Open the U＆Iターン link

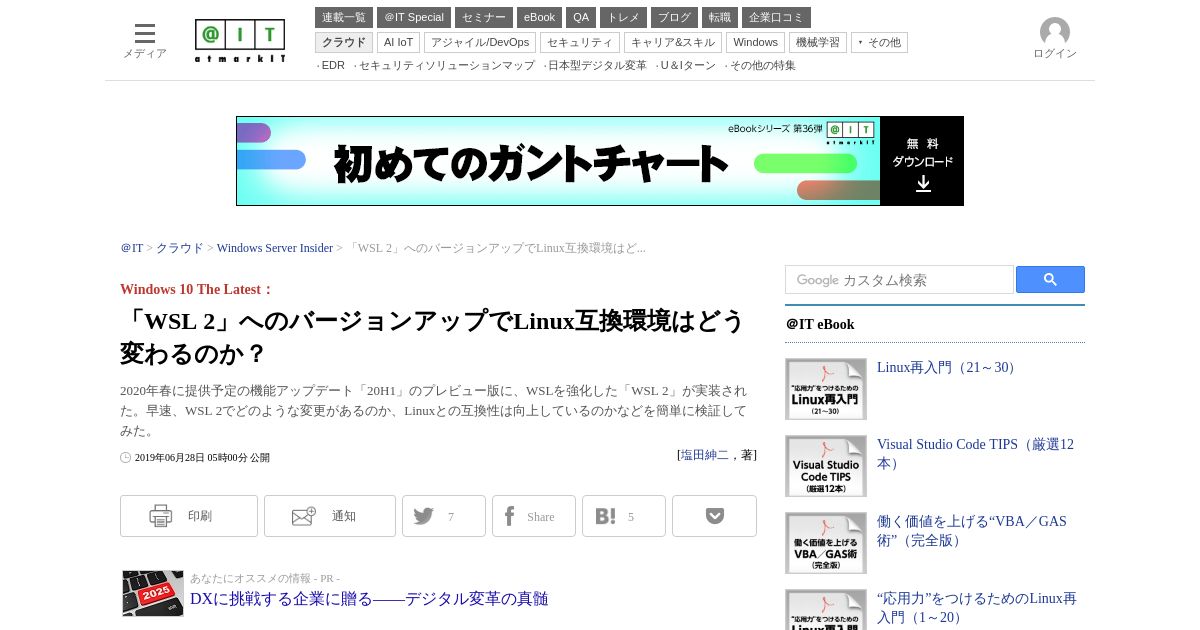click(x=686, y=65)
